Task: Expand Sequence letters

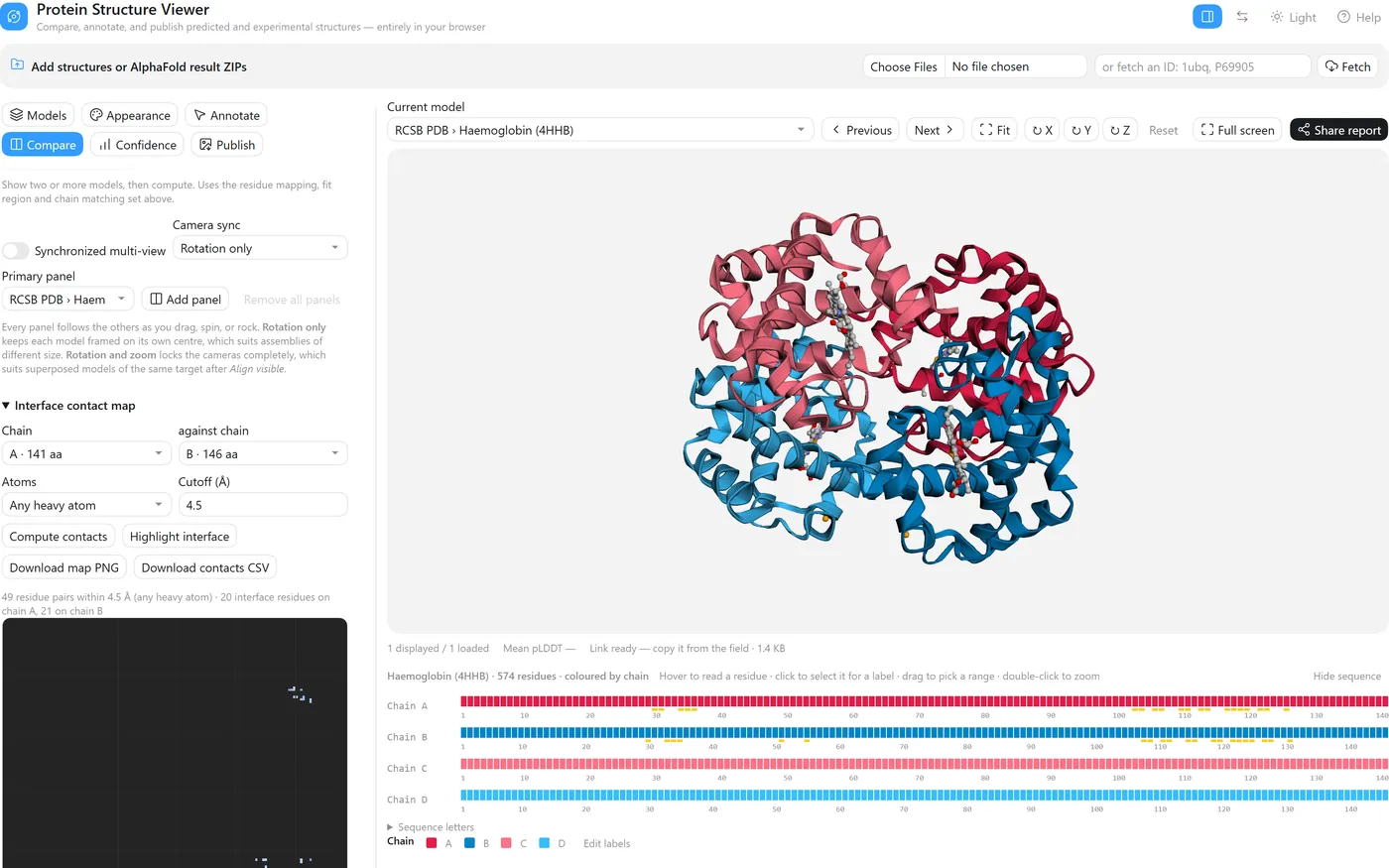Action: (x=431, y=826)
